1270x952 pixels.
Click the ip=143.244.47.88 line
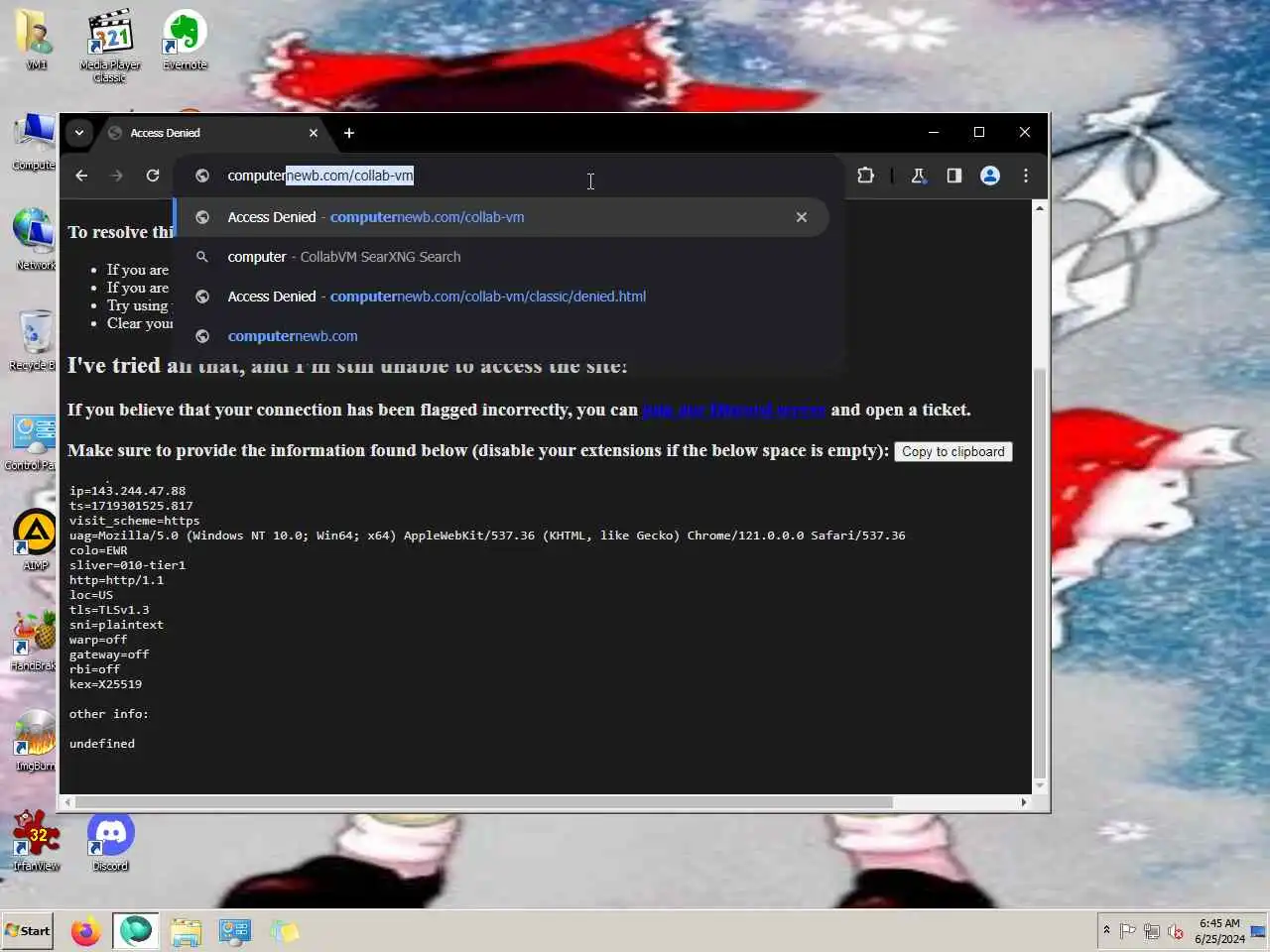point(127,491)
